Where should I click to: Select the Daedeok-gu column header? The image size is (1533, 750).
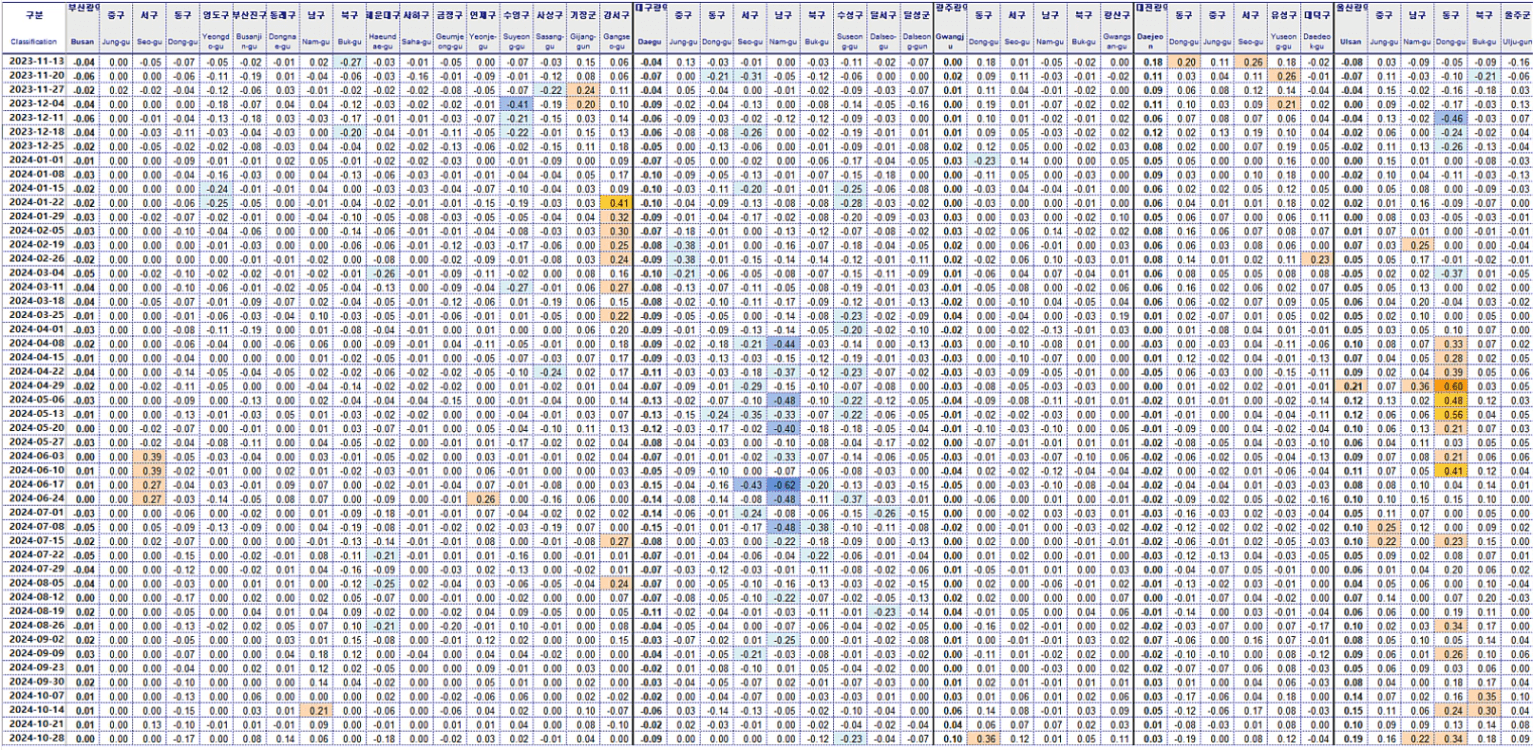tap(1318, 42)
